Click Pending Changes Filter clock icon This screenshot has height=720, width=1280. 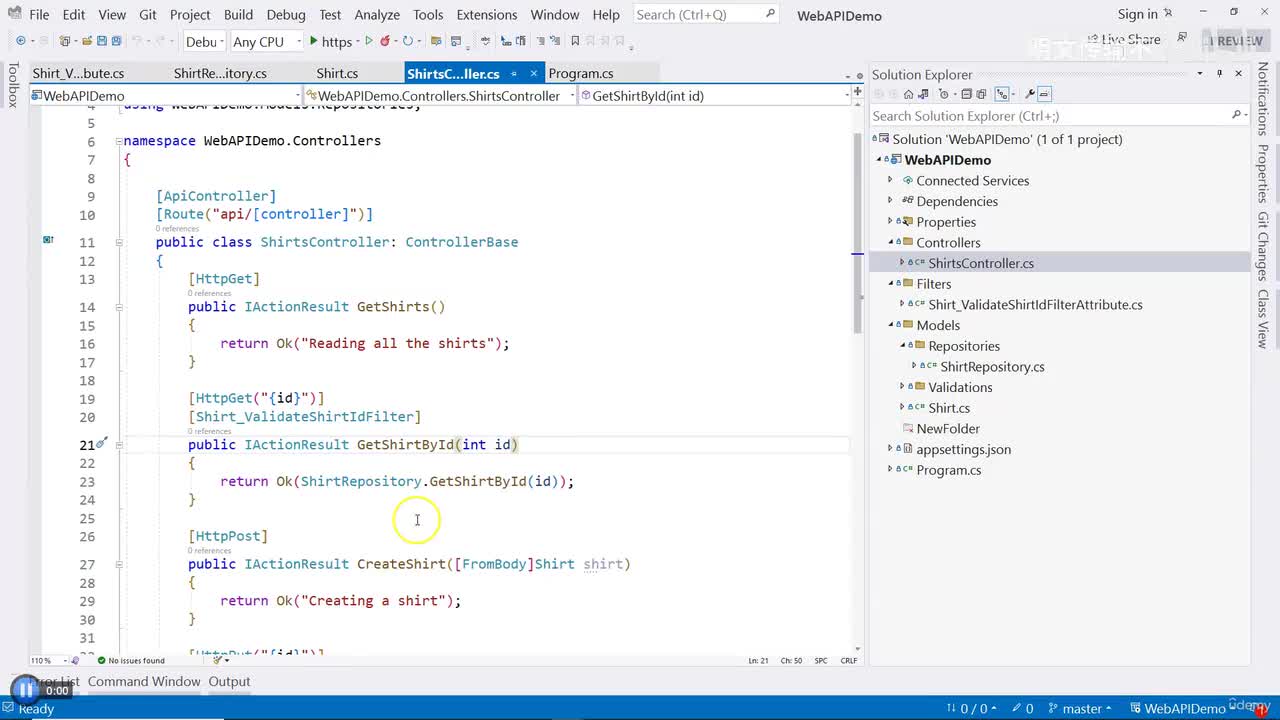click(944, 94)
